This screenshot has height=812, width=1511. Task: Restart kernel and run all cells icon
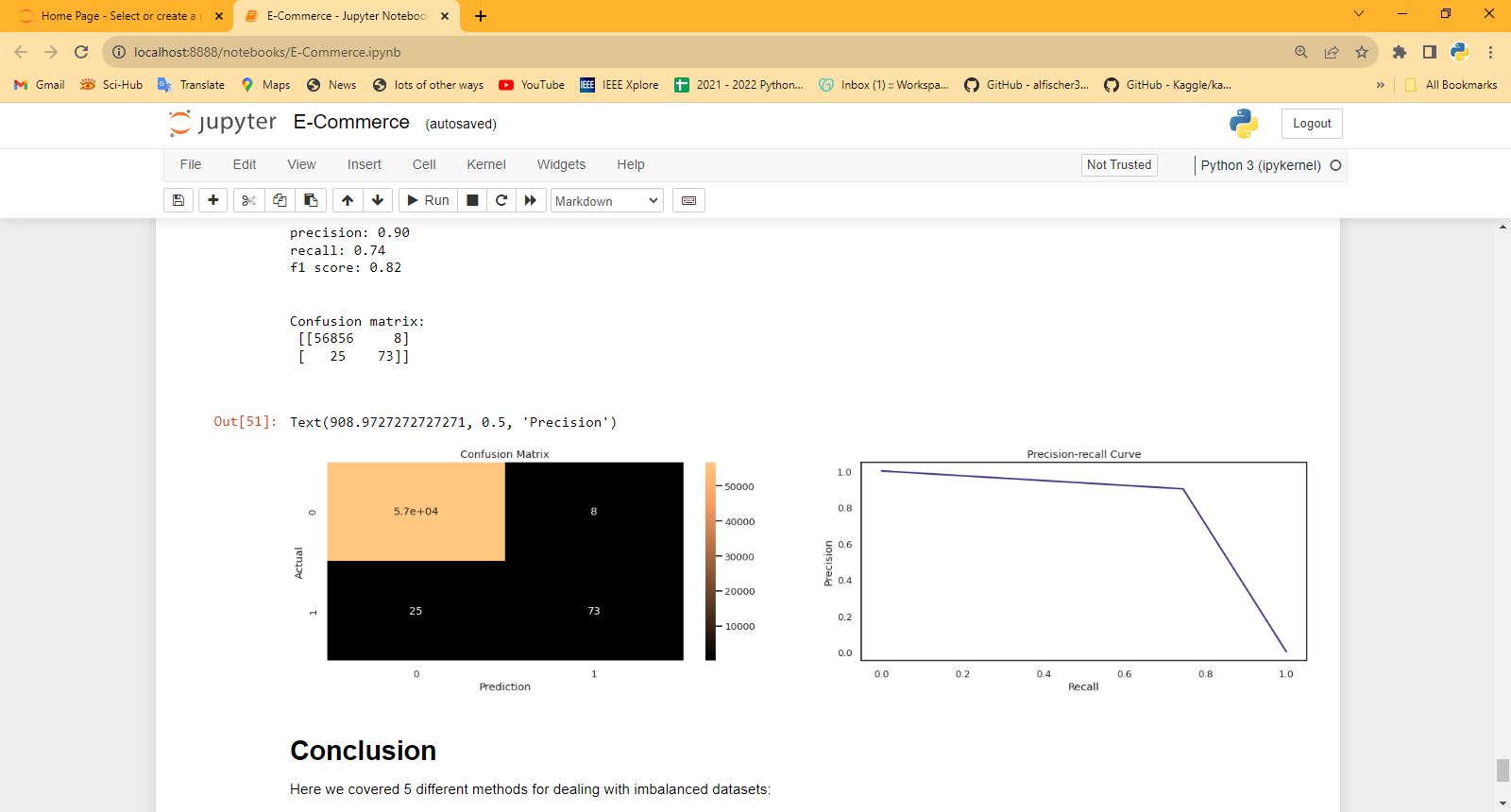click(x=531, y=200)
